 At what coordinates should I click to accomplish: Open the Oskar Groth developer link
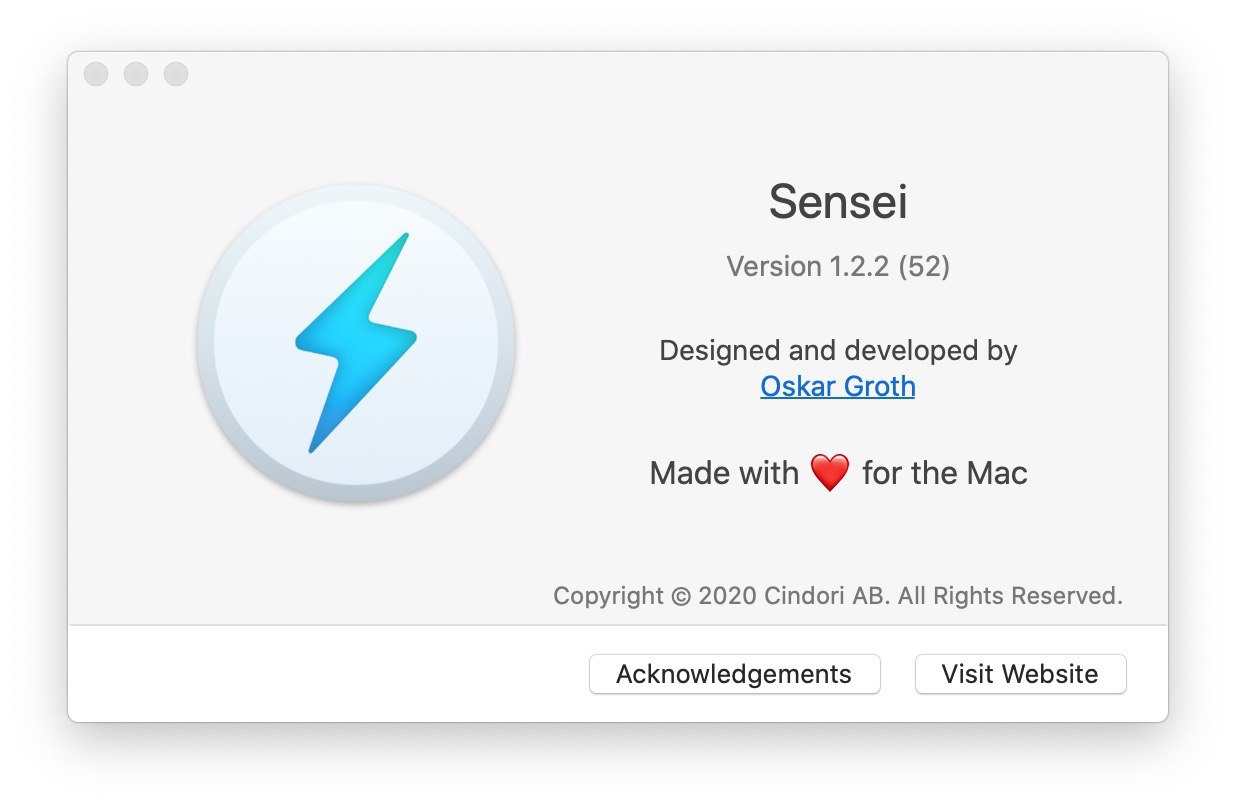pyautogui.click(x=837, y=386)
